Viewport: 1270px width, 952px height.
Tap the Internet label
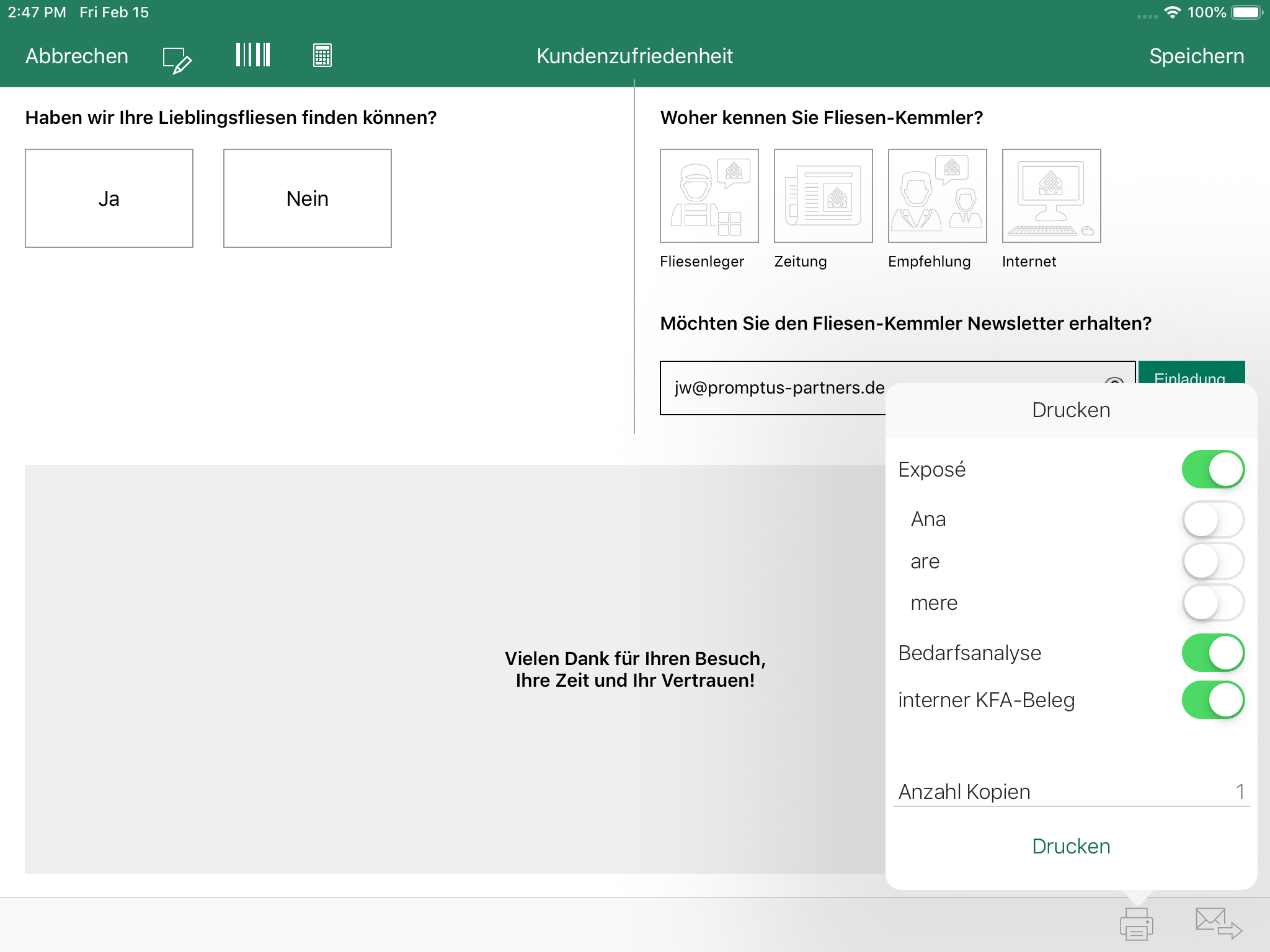(x=1029, y=262)
